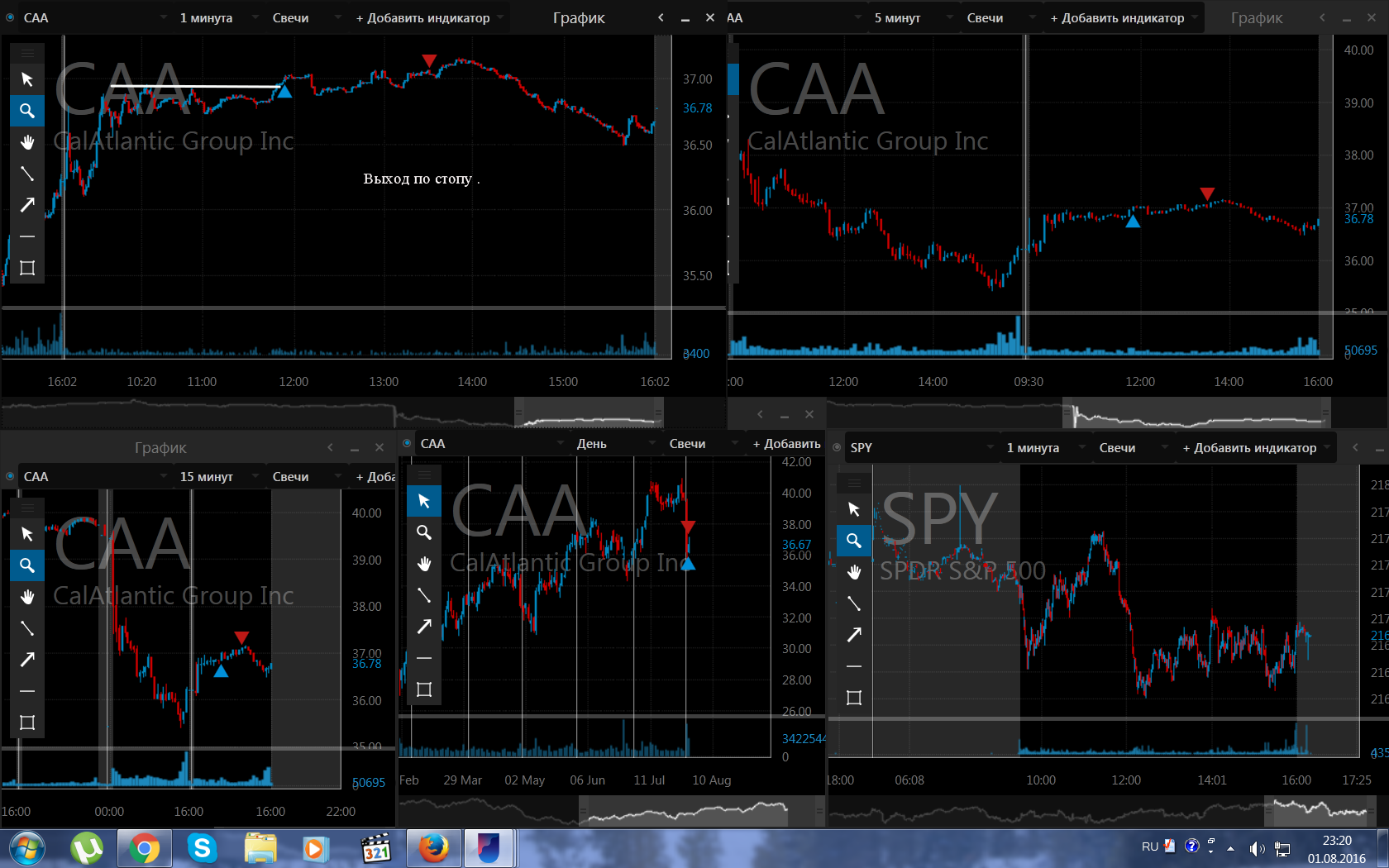Select top-right 'График' panel title tab

click(1257, 17)
